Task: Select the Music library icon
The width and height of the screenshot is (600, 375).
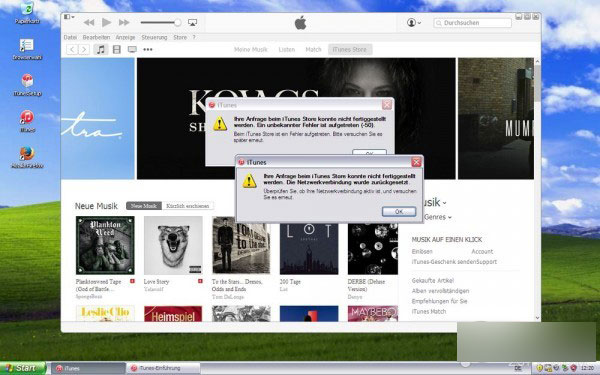Action: [101, 49]
